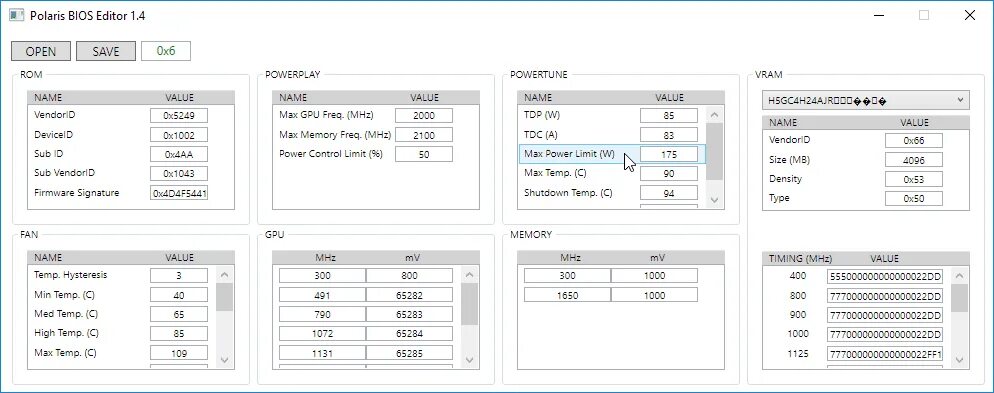Edit Temp. Hysteresis value 3
Viewport: 994px width, 393px height.
[179, 275]
